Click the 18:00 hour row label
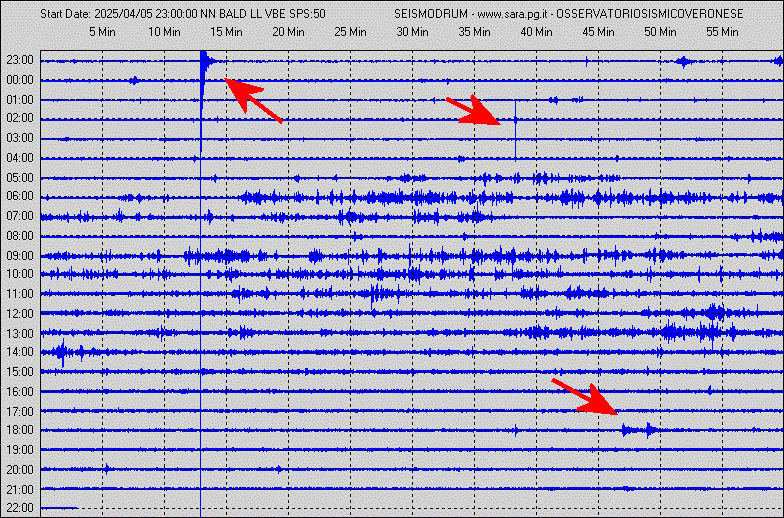The height and width of the screenshot is (518, 784). coord(20,430)
